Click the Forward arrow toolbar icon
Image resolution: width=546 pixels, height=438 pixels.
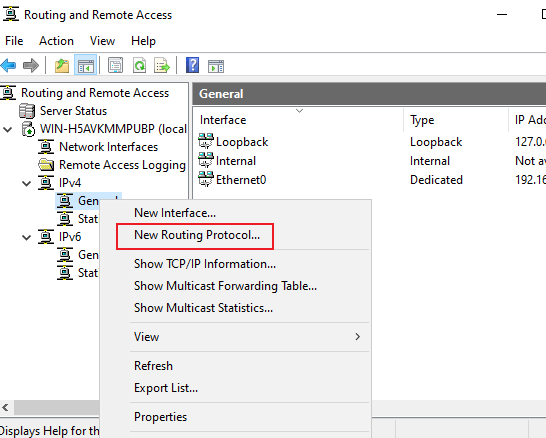(31, 65)
